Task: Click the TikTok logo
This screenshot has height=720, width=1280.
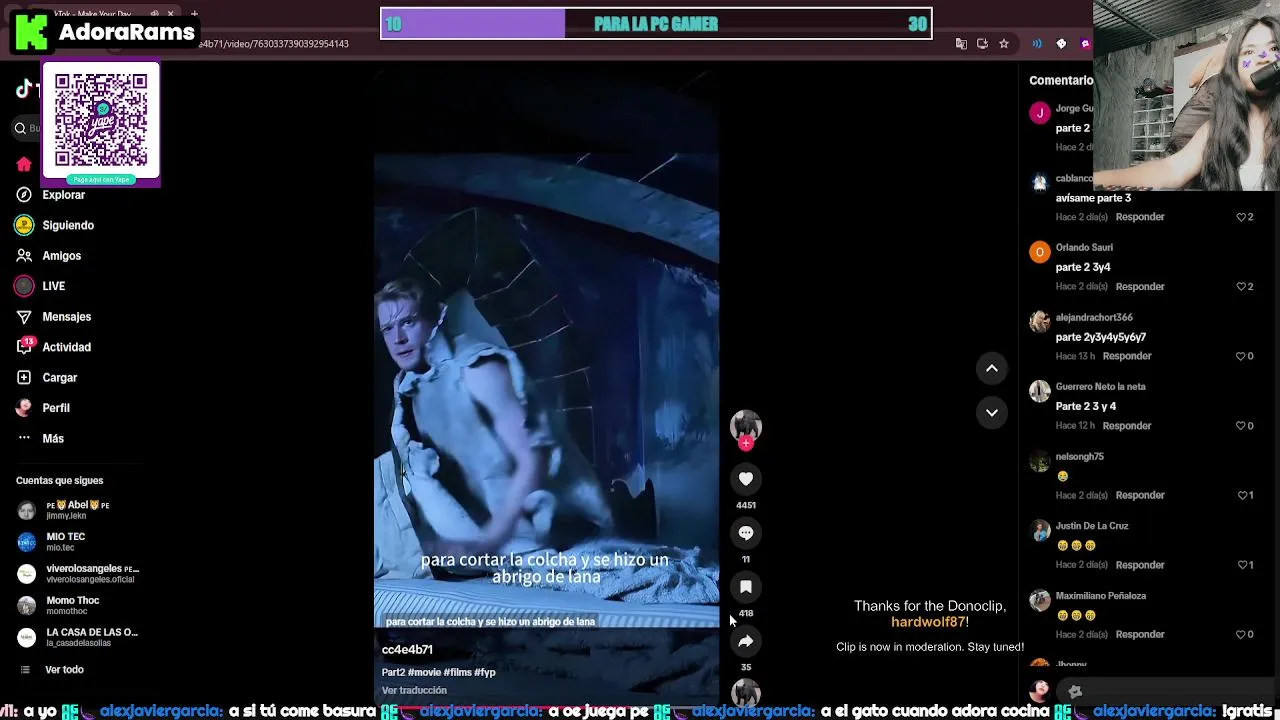Action: [x=24, y=89]
